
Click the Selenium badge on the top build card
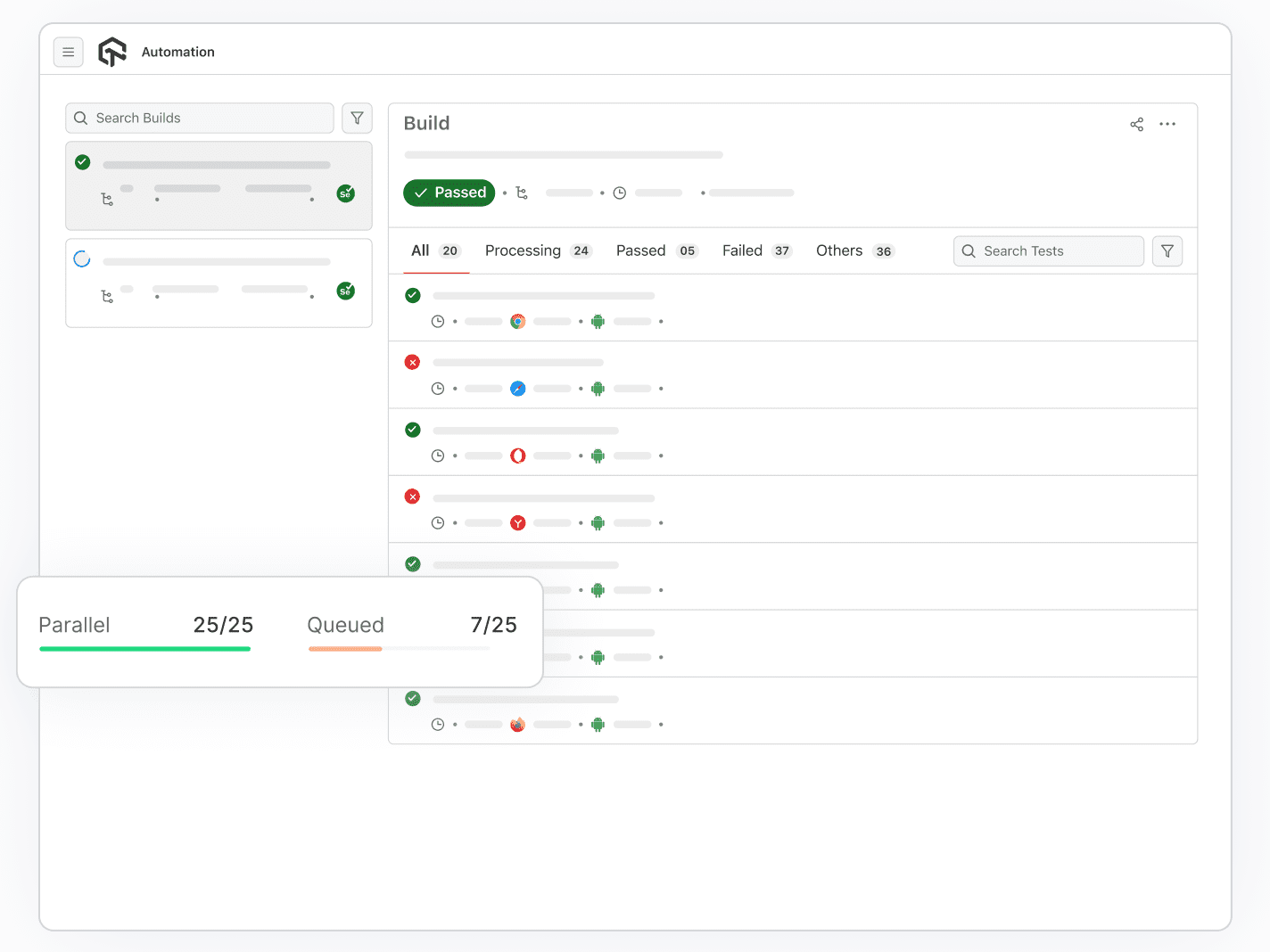345,193
